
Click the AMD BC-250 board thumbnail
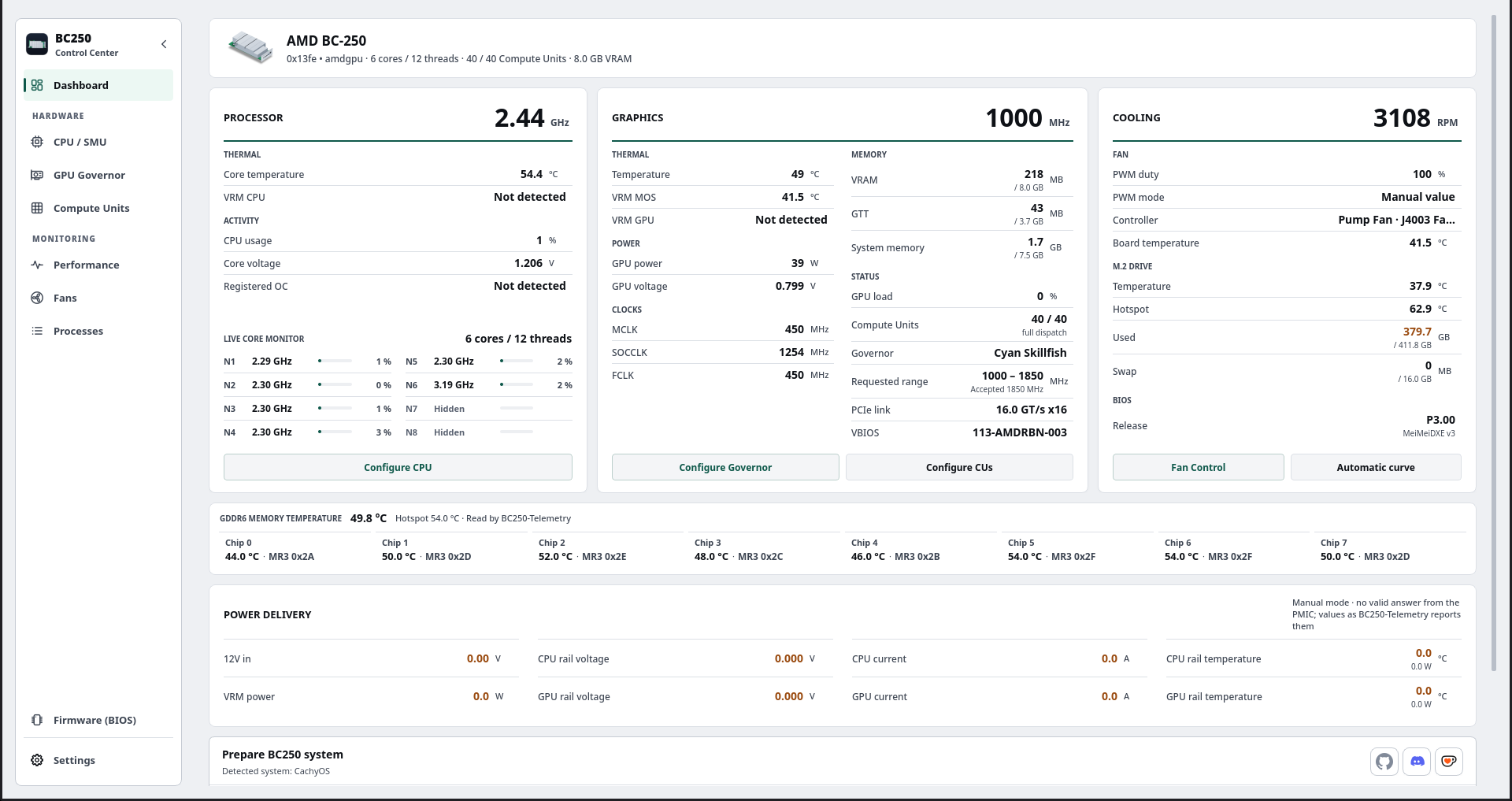pyautogui.click(x=250, y=48)
